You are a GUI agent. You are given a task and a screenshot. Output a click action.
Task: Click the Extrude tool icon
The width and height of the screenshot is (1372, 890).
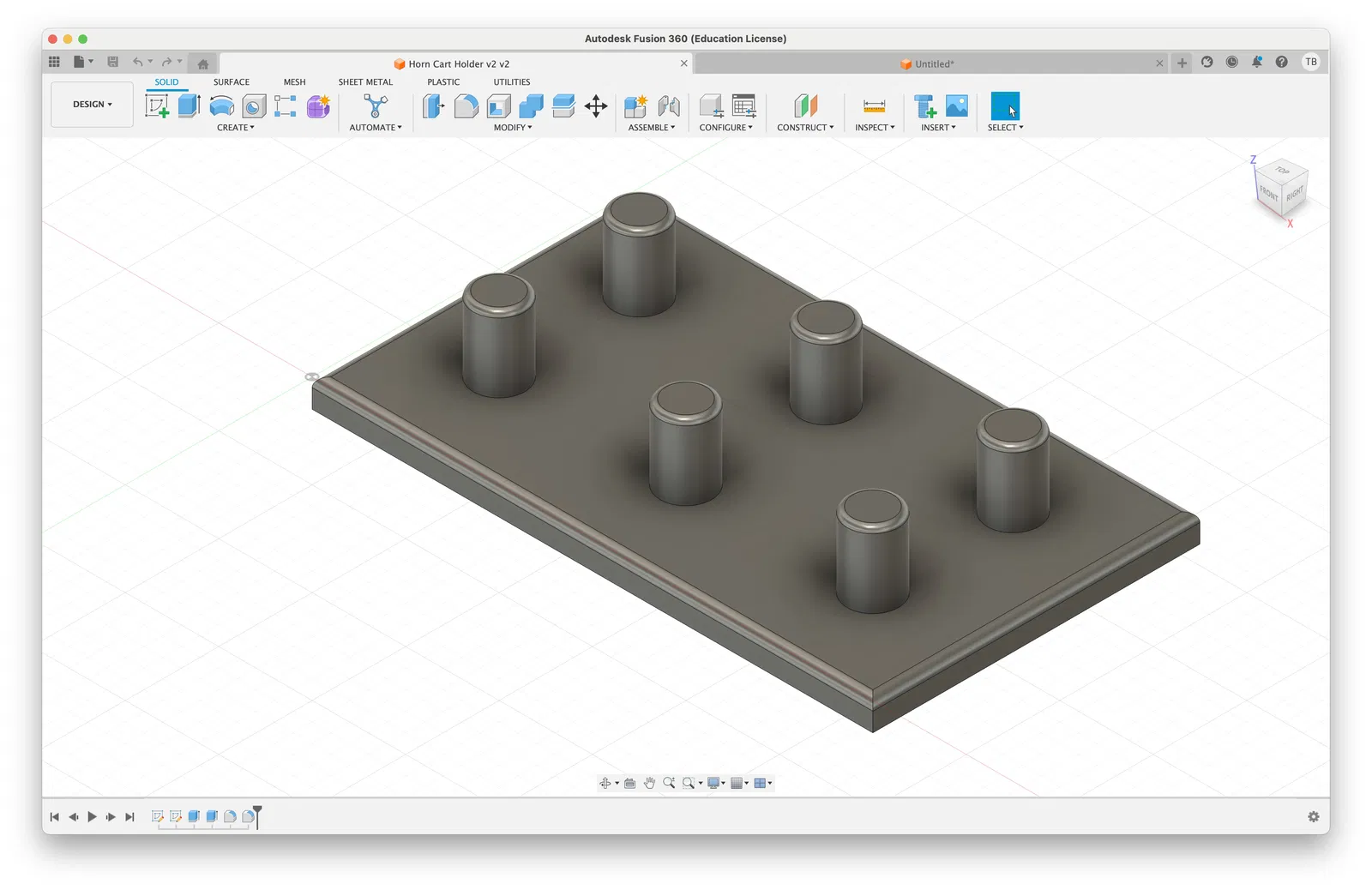[189, 106]
